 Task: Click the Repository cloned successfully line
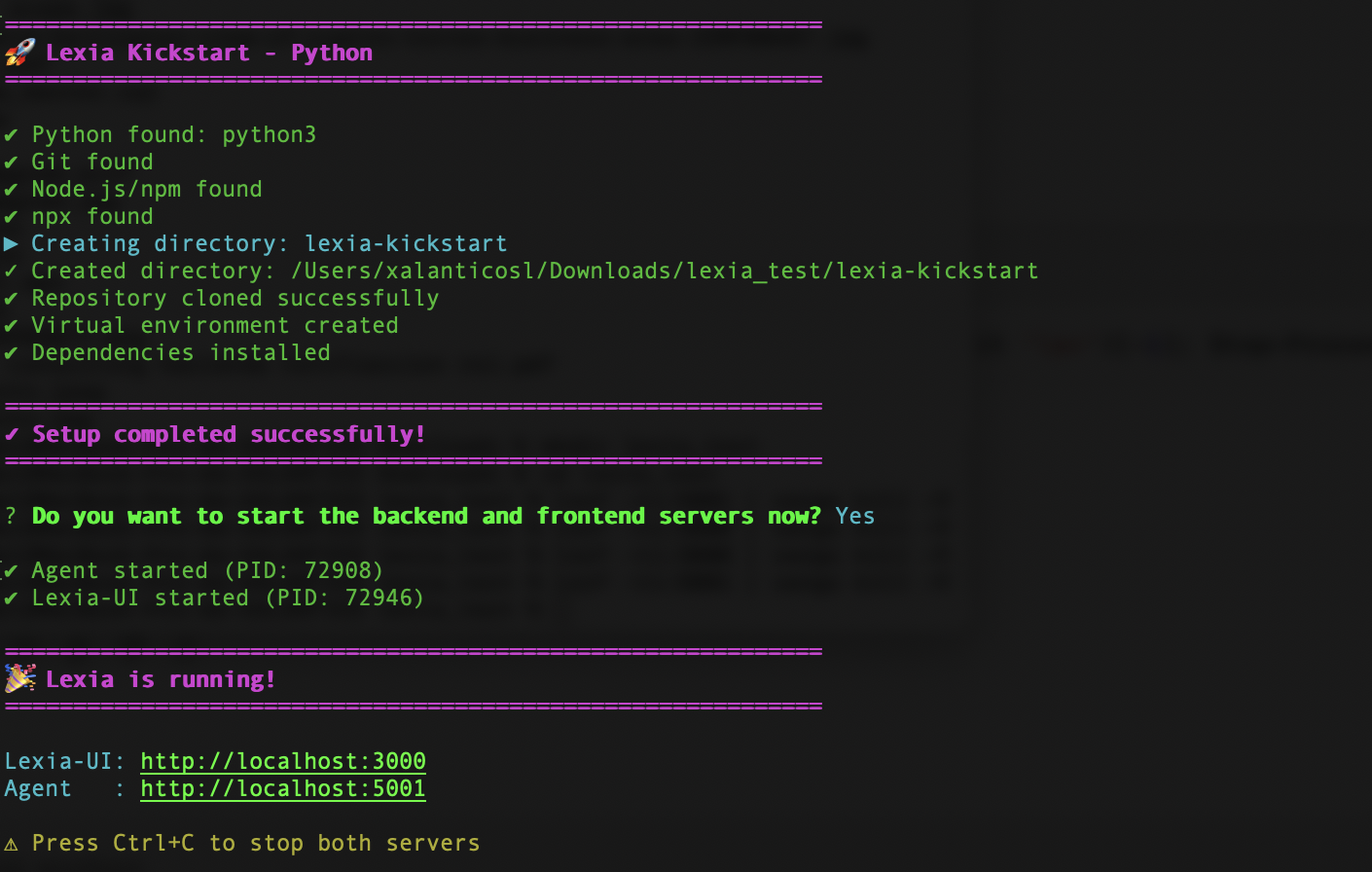point(235,298)
